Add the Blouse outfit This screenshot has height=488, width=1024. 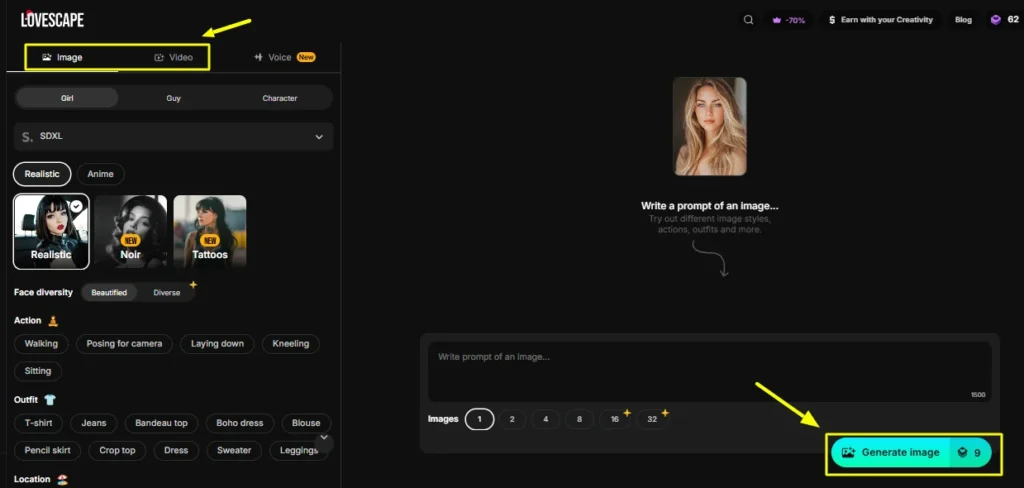306,423
